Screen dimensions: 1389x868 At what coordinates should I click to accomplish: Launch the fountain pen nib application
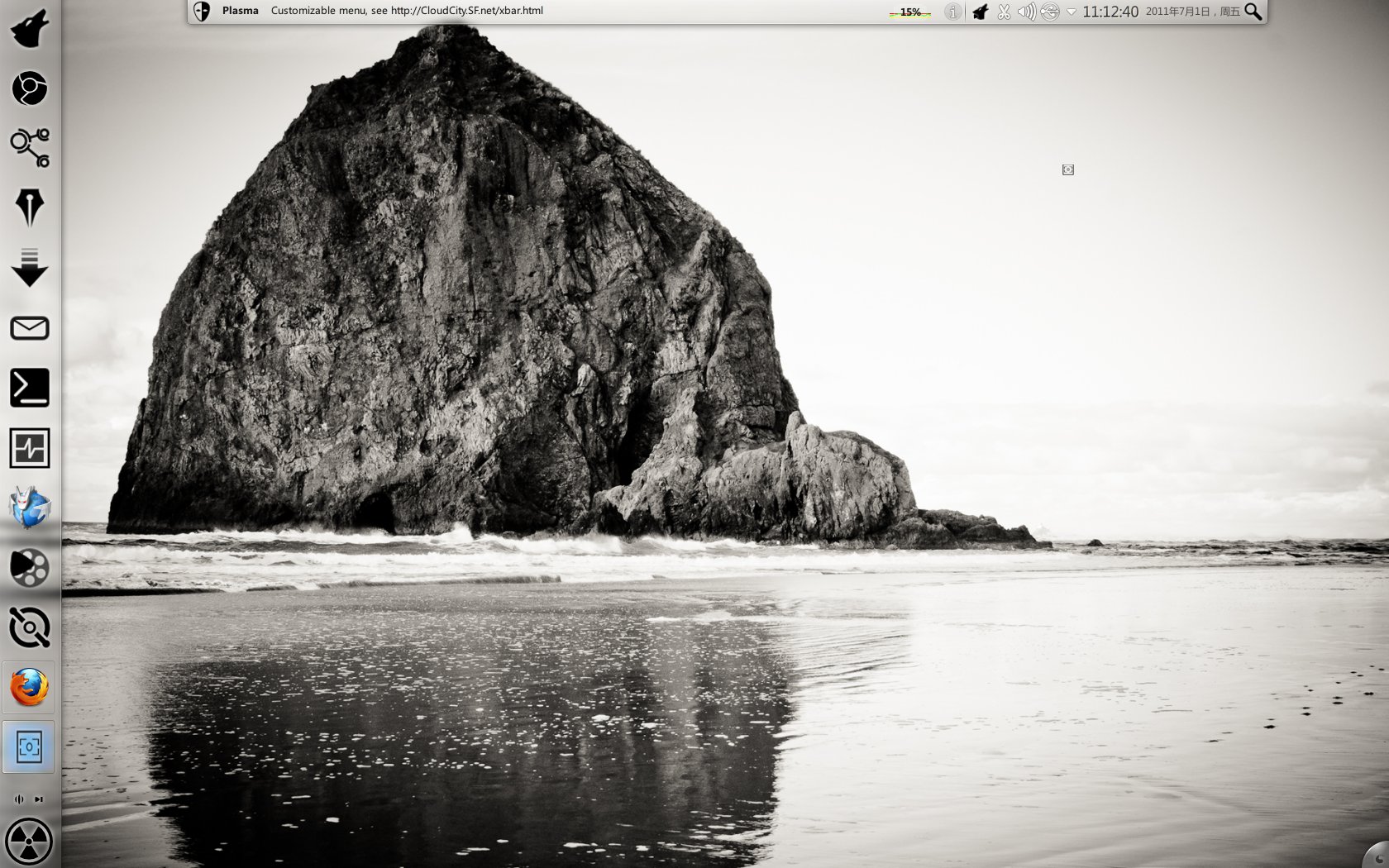(x=30, y=207)
